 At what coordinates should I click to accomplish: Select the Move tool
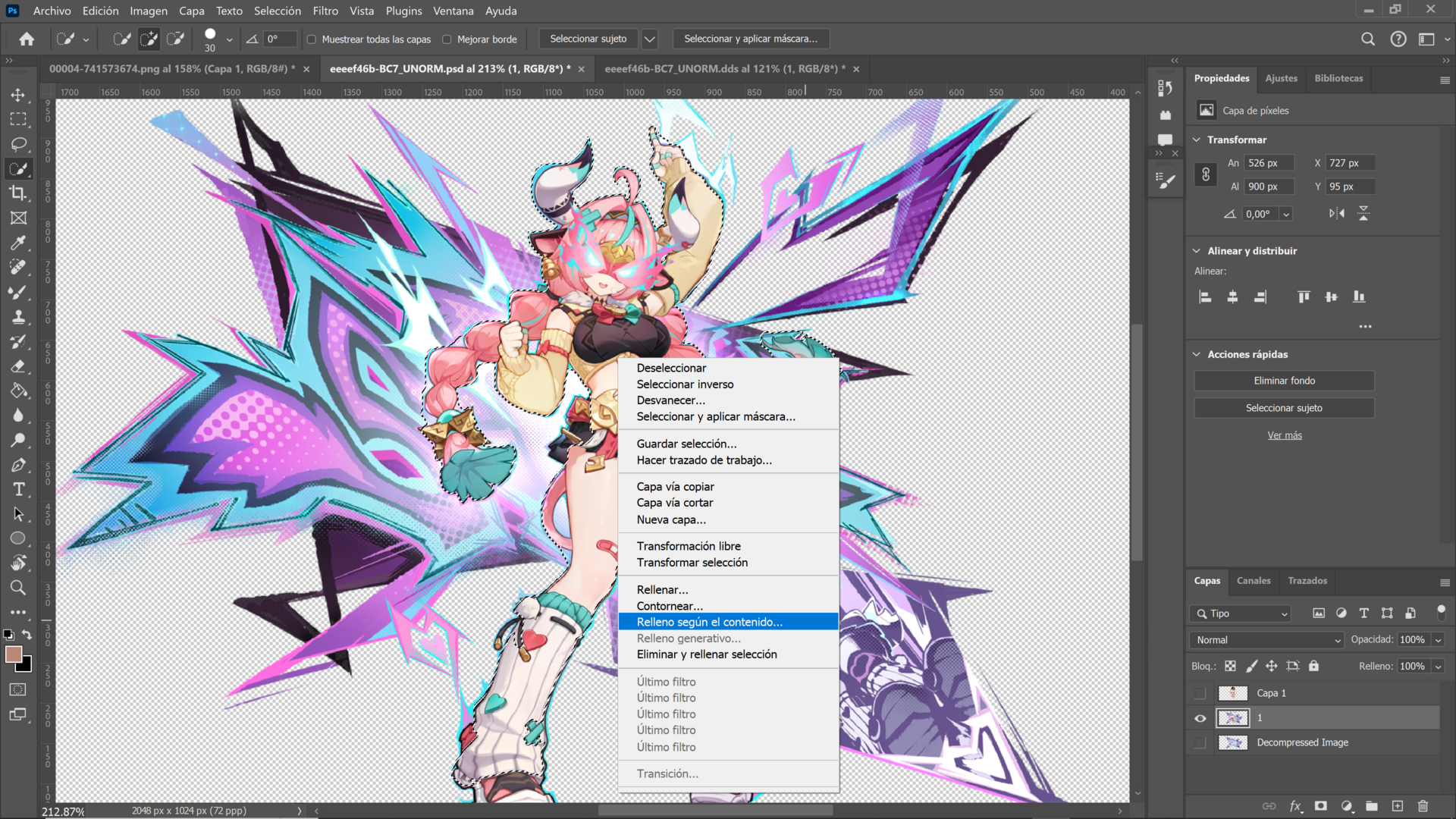pyautogui.click(x=18, y=95)
